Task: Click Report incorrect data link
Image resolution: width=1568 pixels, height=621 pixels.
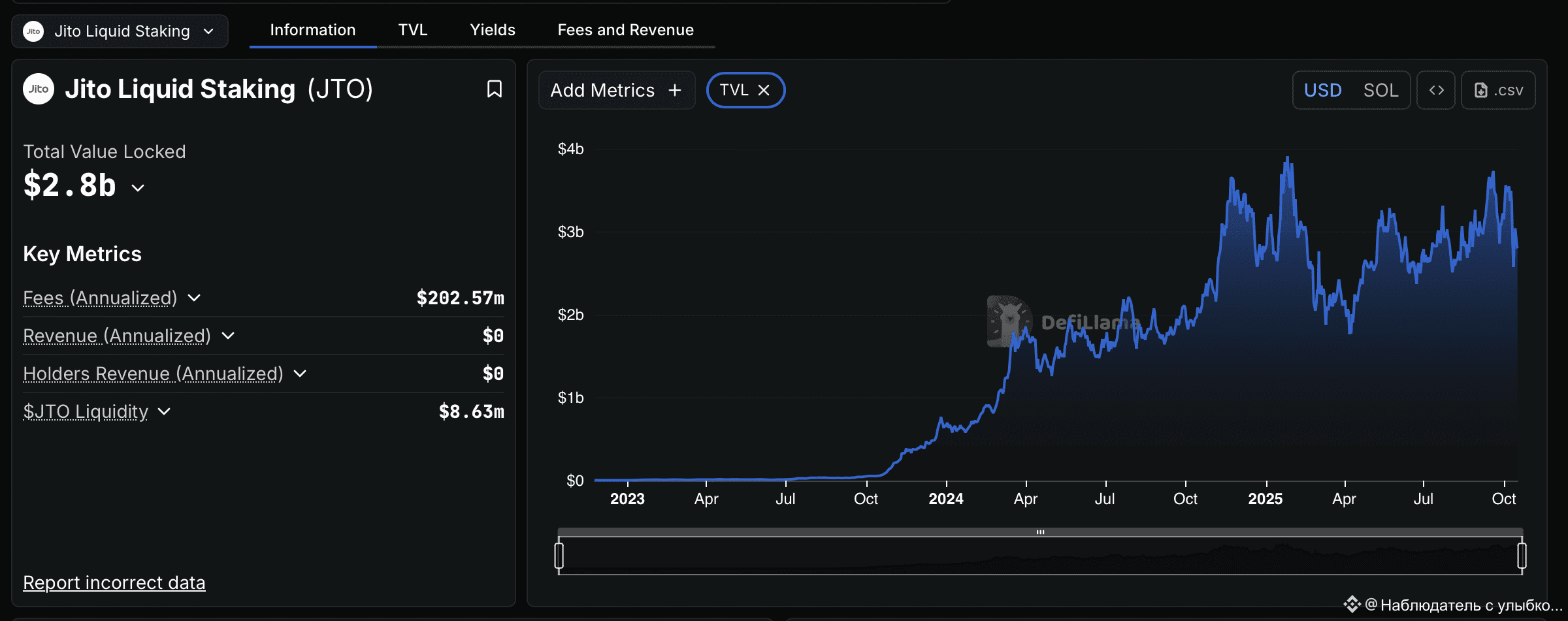Action: (114, 582)
